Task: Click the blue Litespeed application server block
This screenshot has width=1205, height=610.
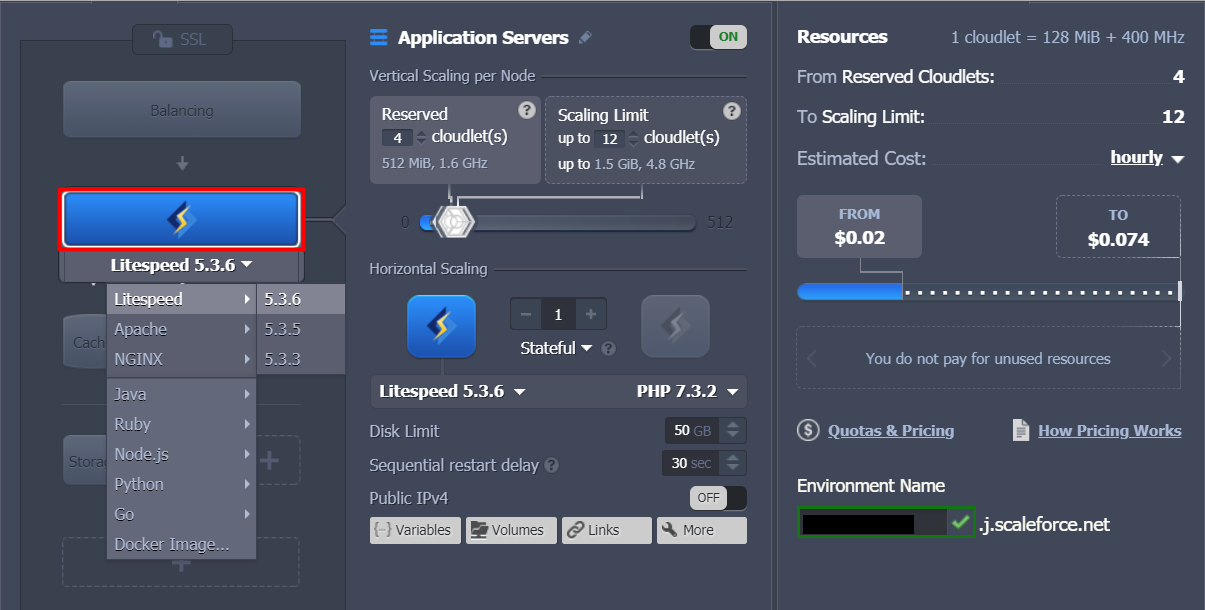Action: point(181,219)
